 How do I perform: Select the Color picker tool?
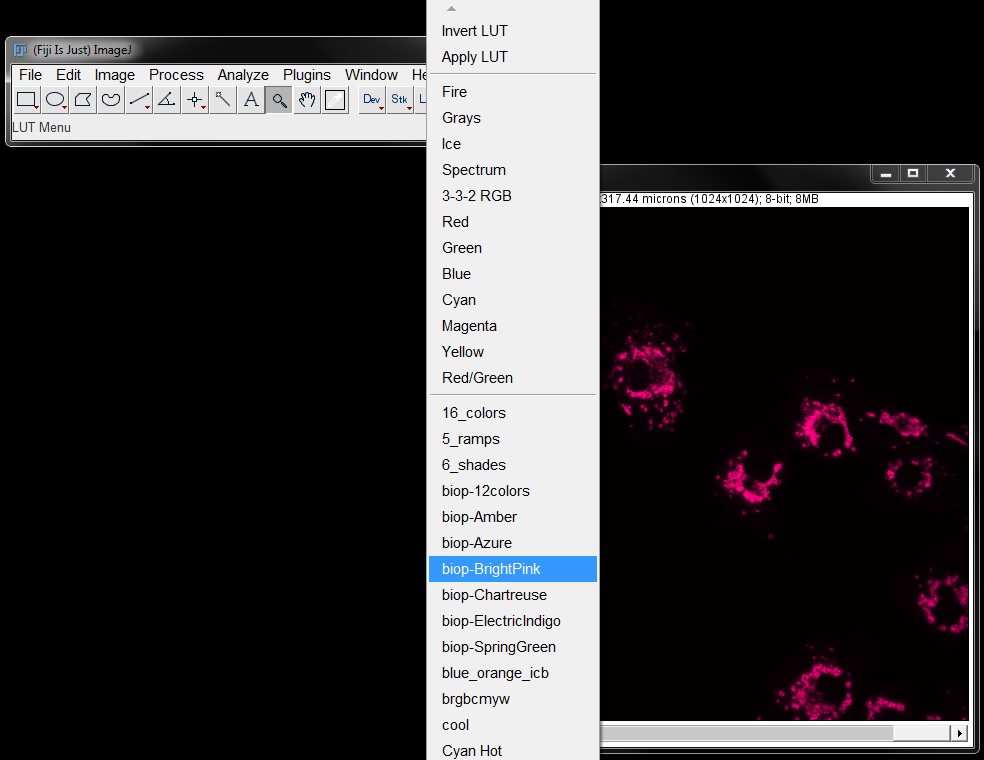335,100
